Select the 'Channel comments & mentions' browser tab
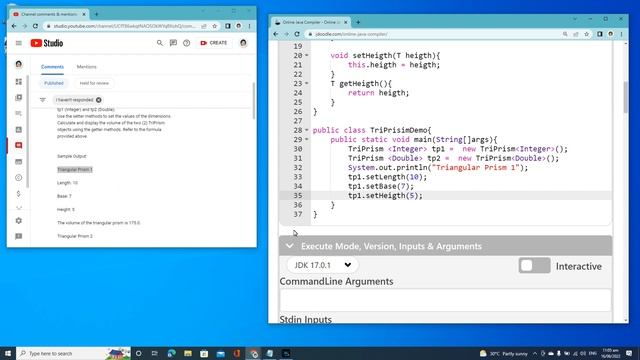The height and width of the screenshot is (360, 640). pyautogui.click(x=49, y=14)
